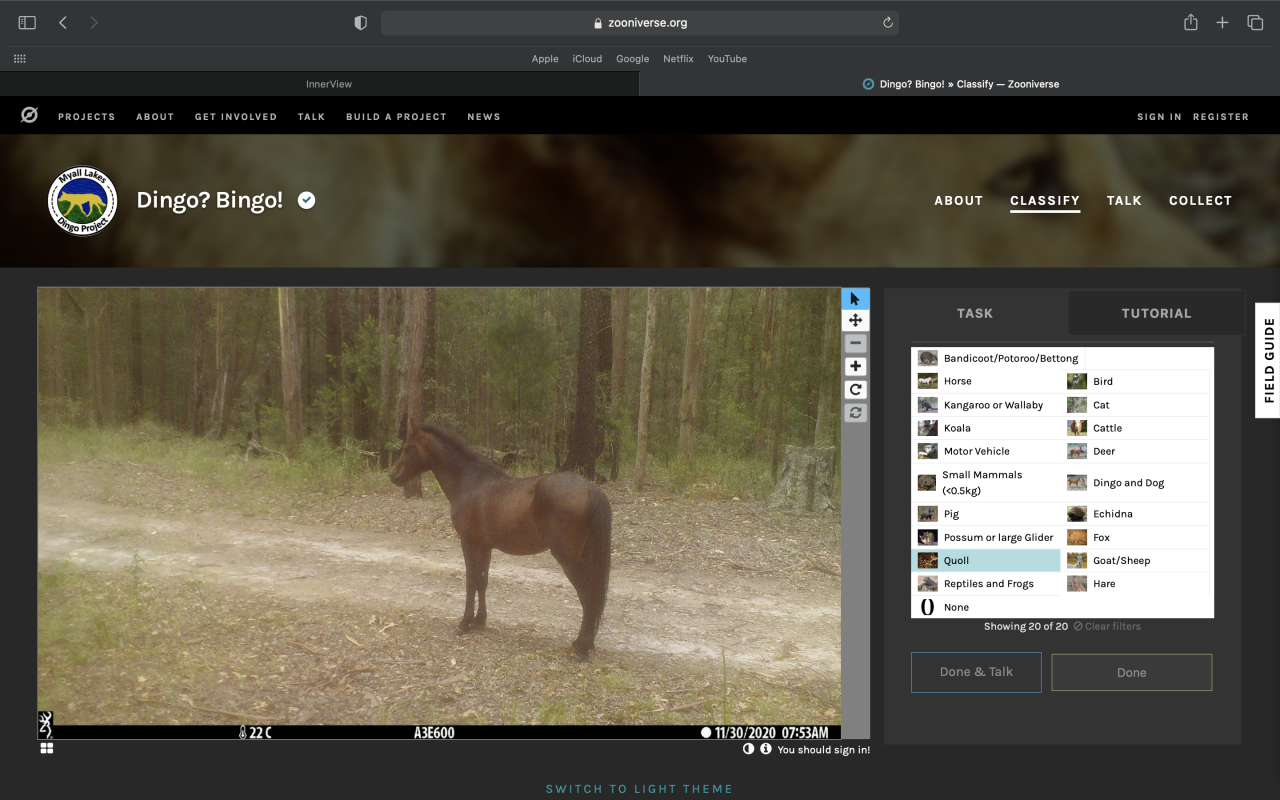The height and width of the screenshot is (800, 1280).
Task: Click the Zooniverse logo icon
Action: click(30, 116)
